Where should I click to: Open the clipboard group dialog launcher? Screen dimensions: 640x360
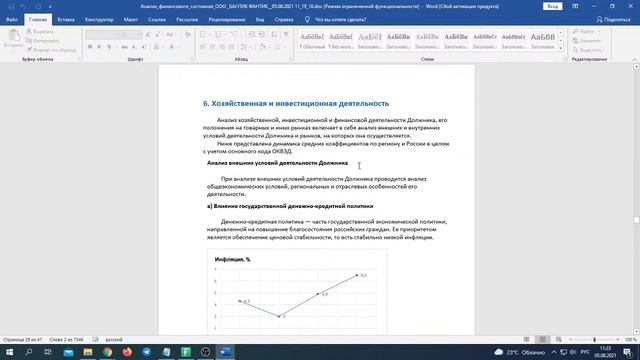(x=79, y=60)
